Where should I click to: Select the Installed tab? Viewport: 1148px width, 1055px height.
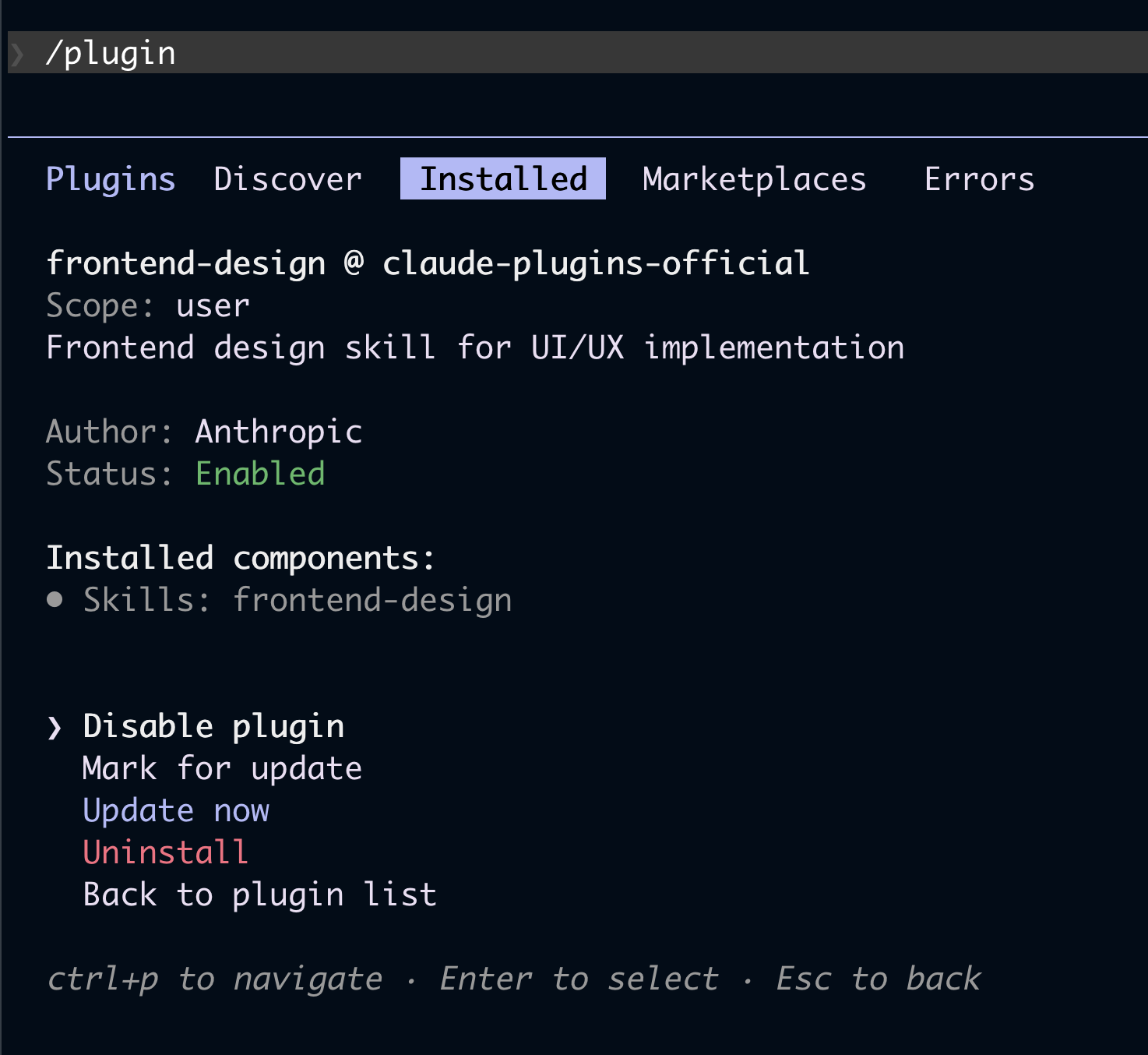[x=503, y=178]
